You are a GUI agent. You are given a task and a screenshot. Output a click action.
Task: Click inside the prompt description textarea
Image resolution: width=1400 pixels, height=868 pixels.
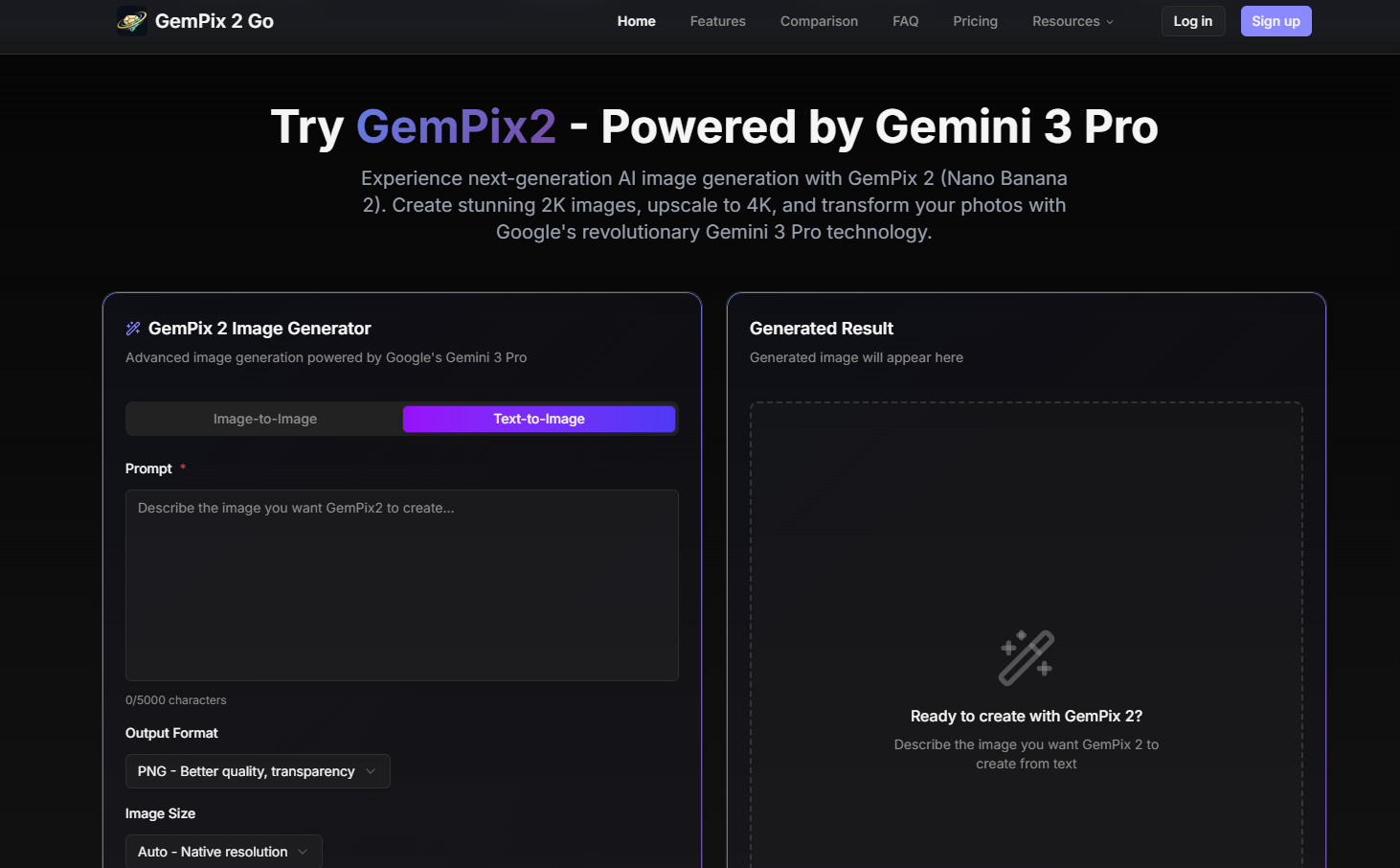(x=401, y=584)
